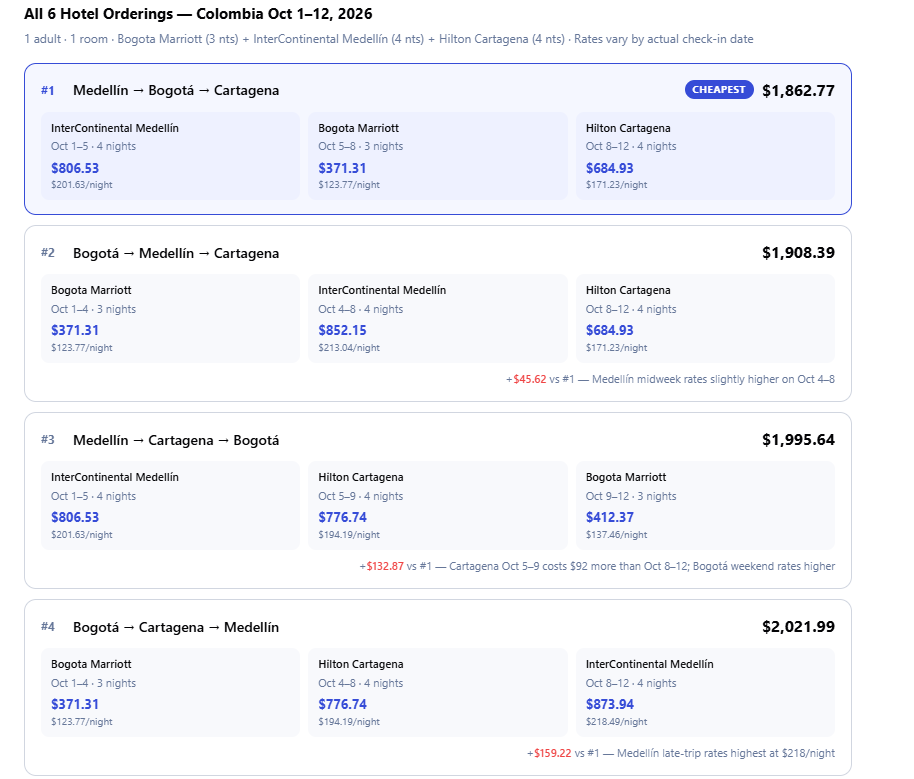
Task: Click the #2 rank label
Action: click(47, 252)
